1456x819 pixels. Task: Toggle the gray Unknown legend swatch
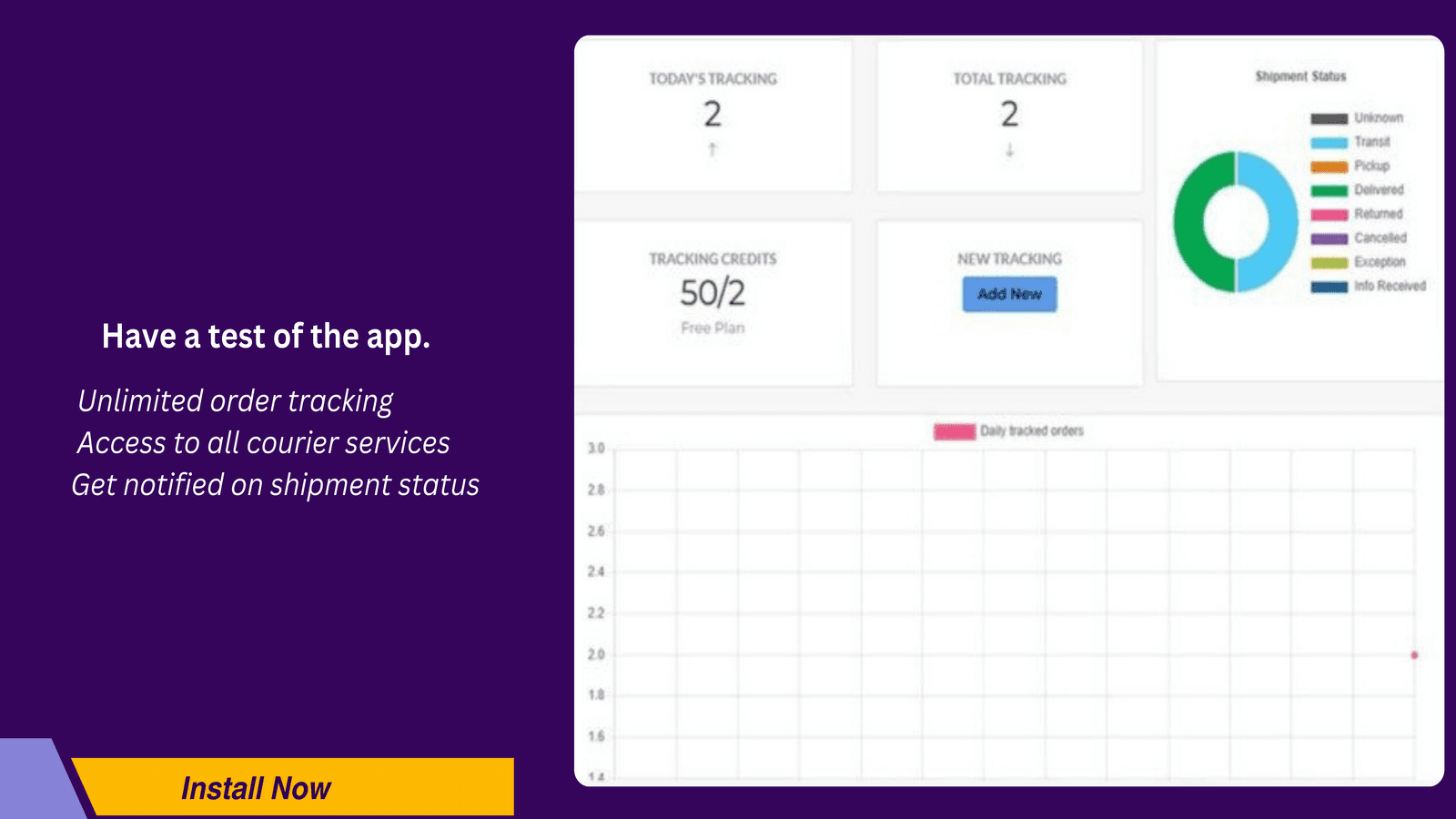point(1329,118)
